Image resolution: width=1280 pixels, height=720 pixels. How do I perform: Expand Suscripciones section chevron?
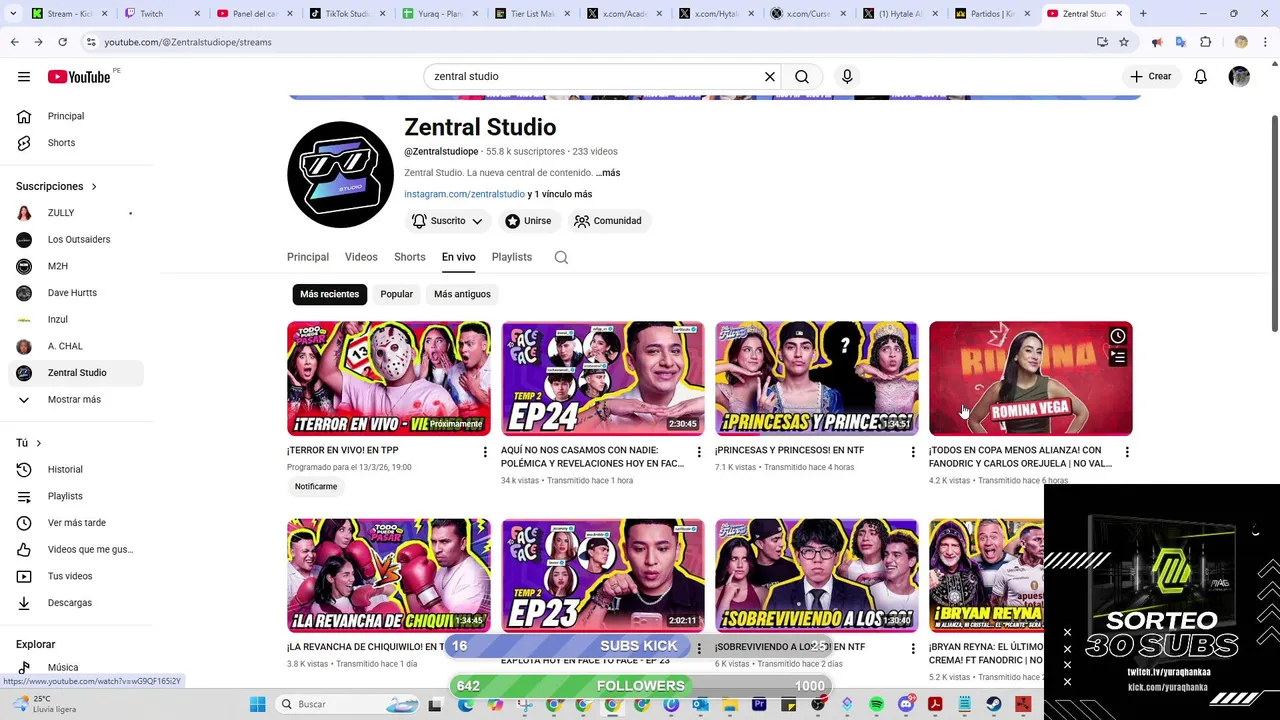[94, 186]
